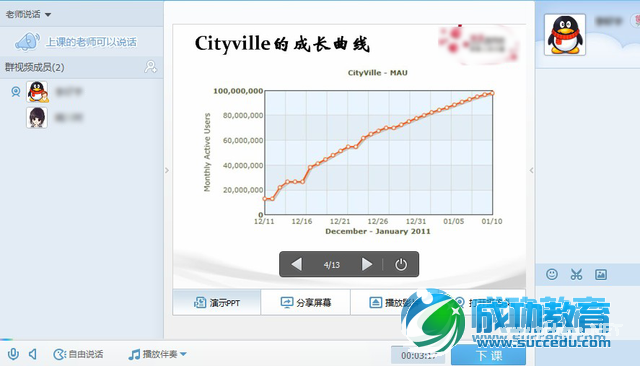Open the emoji smiley picker in chat

[x=552, y=274]
